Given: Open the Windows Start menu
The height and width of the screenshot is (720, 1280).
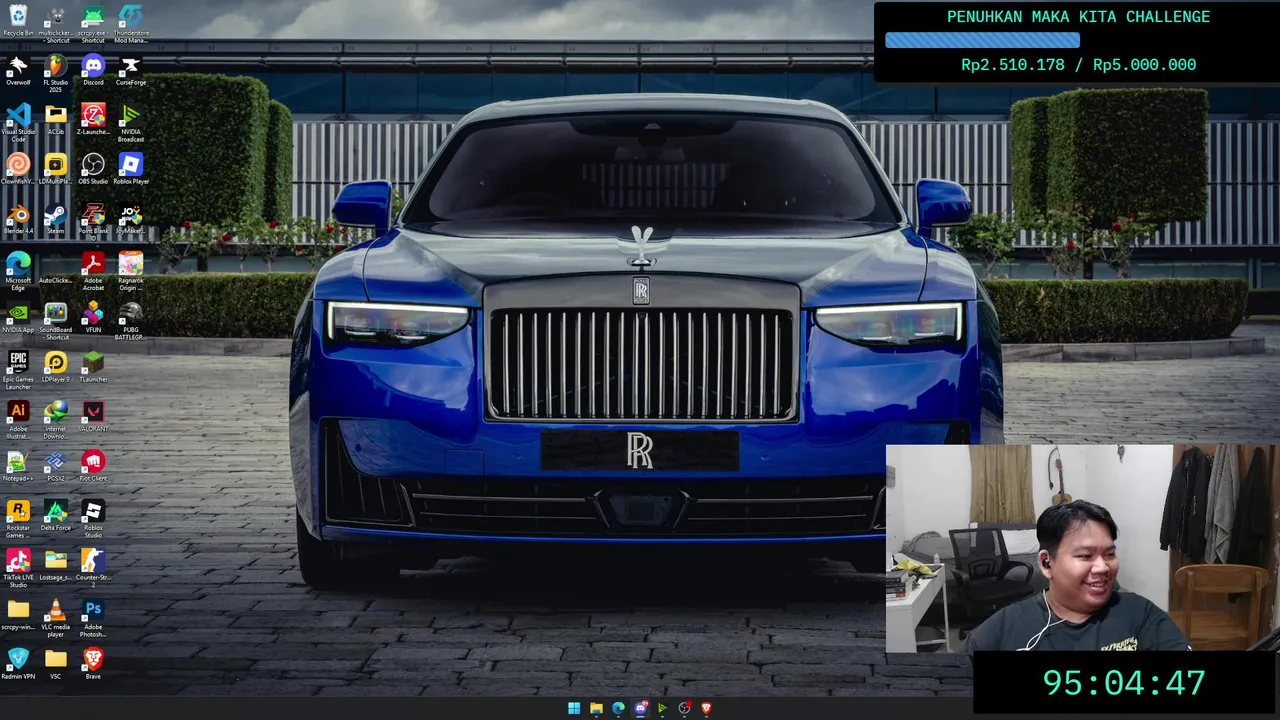Looking at the screenshot, I should point(574,708).
